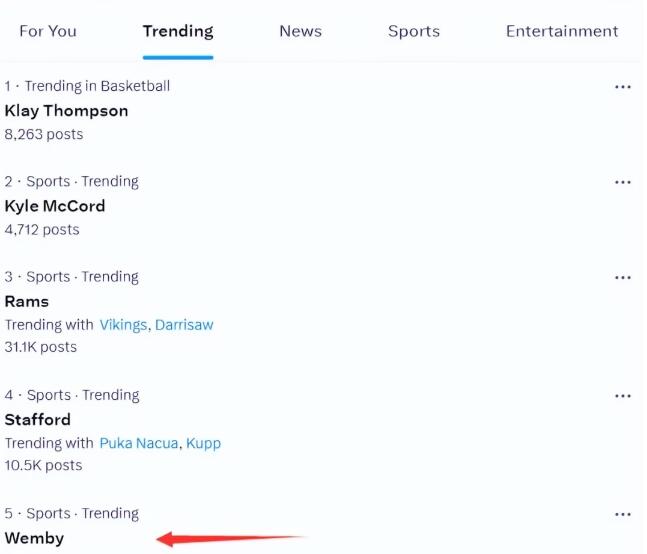Open the three-dot menu for Stafford trend
Screen dimensions: 647x554
click(x=623, y=396)
